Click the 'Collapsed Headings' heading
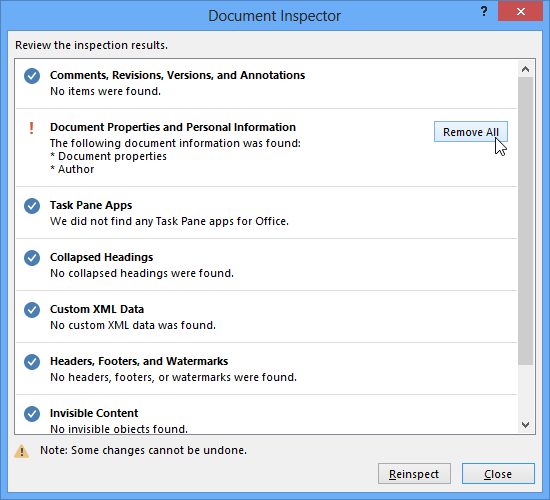The width and height of the screenshot is (550, 500). (102, 257)
